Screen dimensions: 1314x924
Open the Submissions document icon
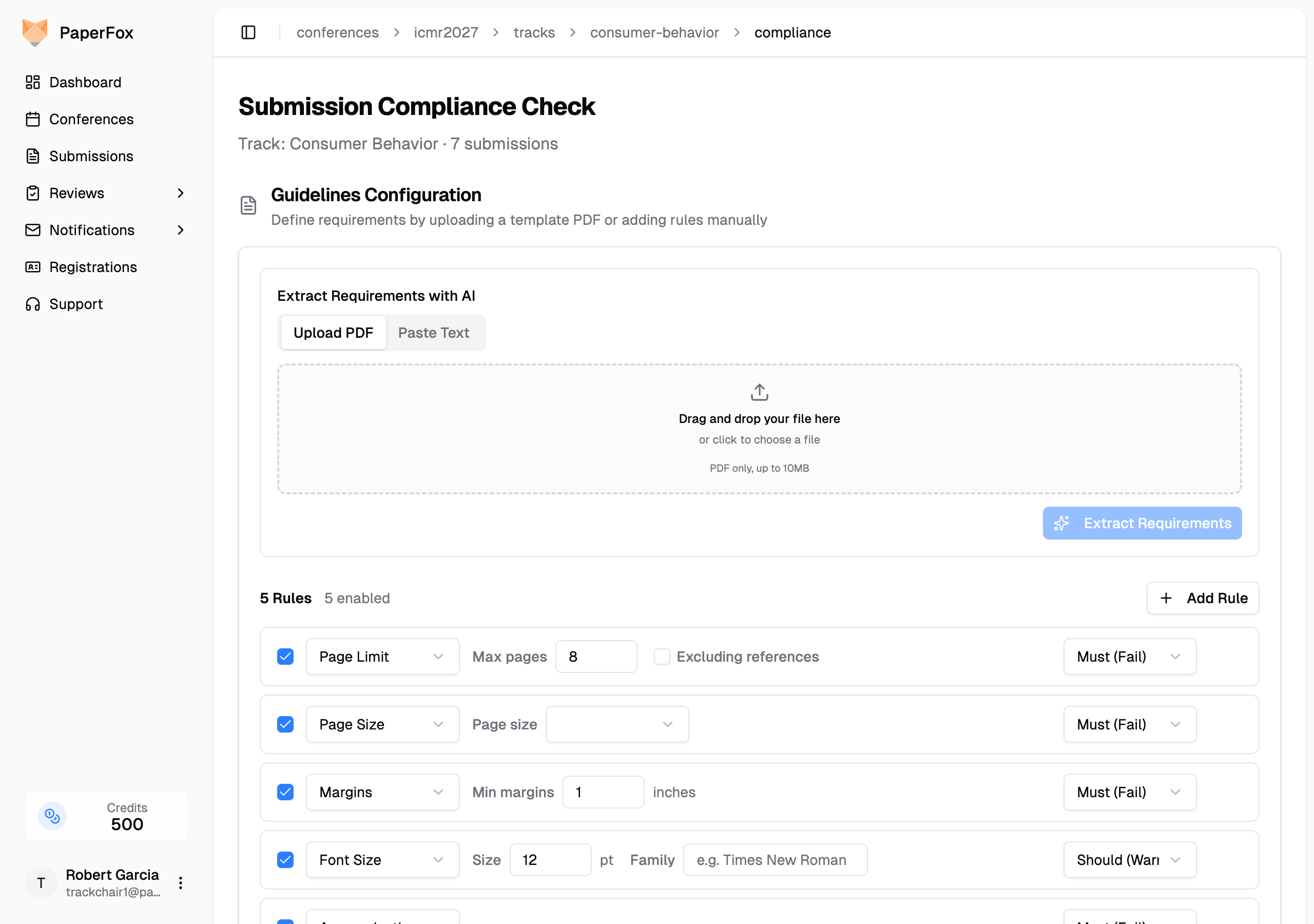pos(33,156)
